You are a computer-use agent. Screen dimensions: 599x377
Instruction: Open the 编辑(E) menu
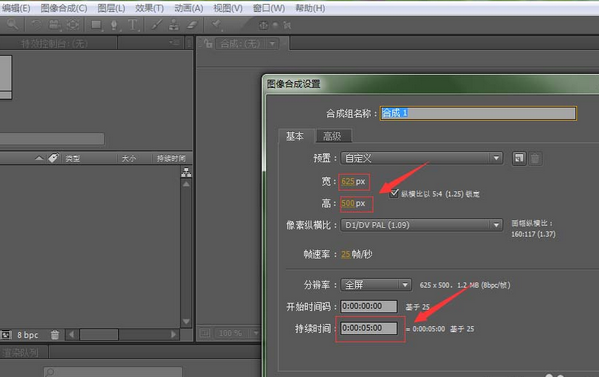(x=16, y=8)
